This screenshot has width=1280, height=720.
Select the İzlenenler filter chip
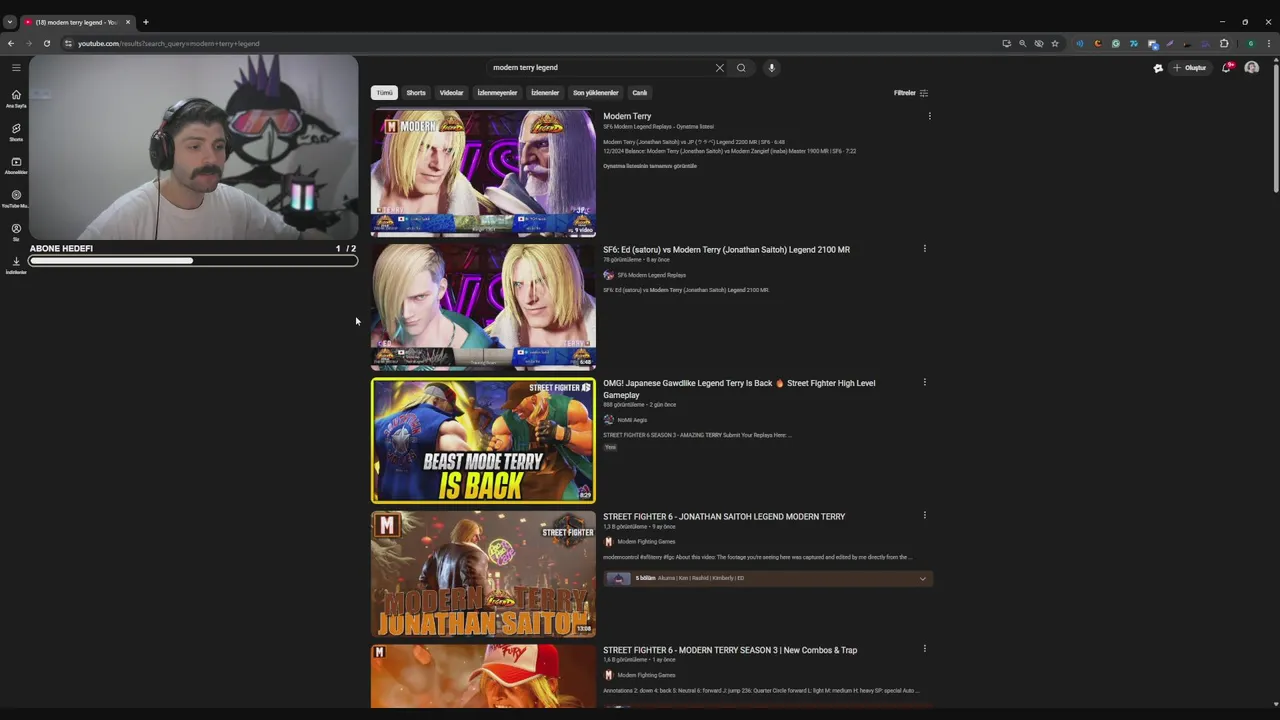tap(545, 93)
